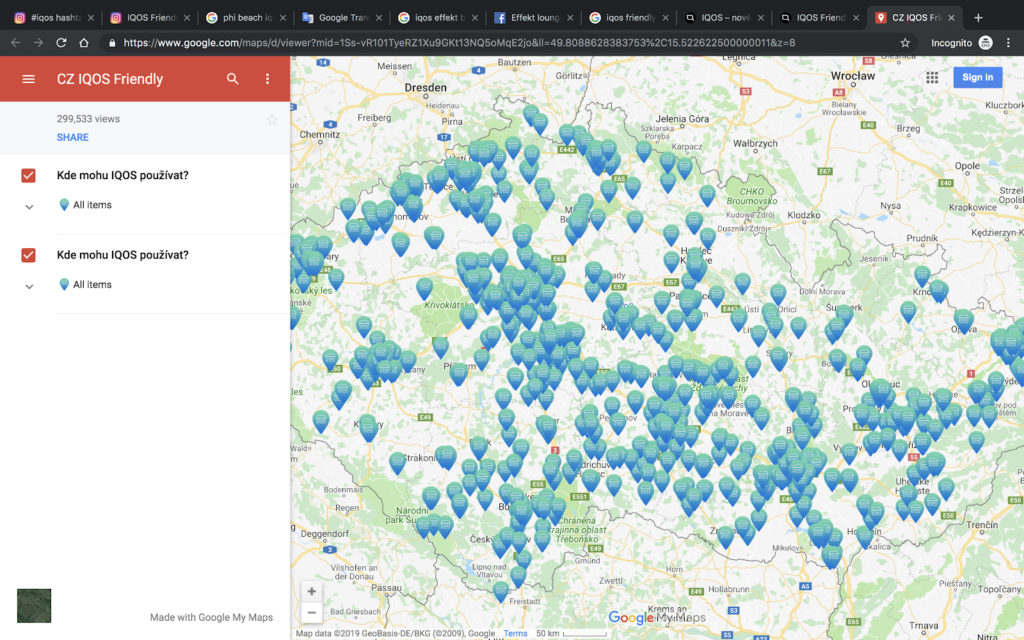
Task: Close the iqos effekt Google search tab
Action: pyautogui.click(x=475, y=18)
